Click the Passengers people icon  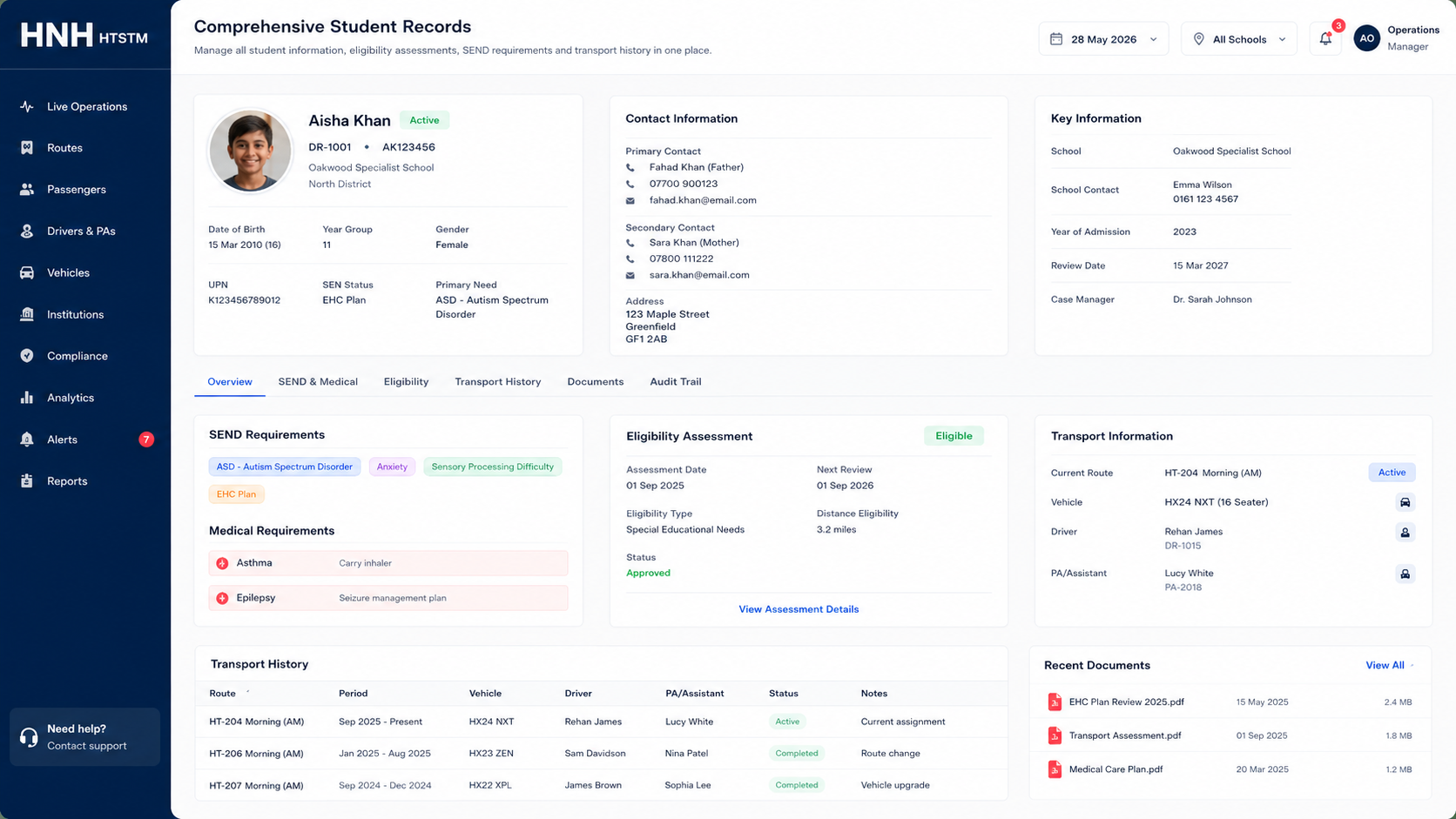27,190
